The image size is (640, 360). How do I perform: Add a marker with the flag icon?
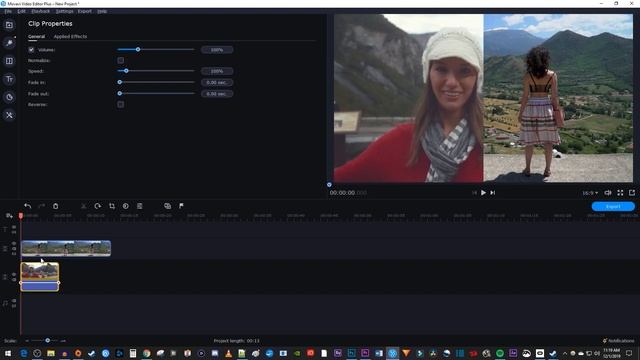181,206
